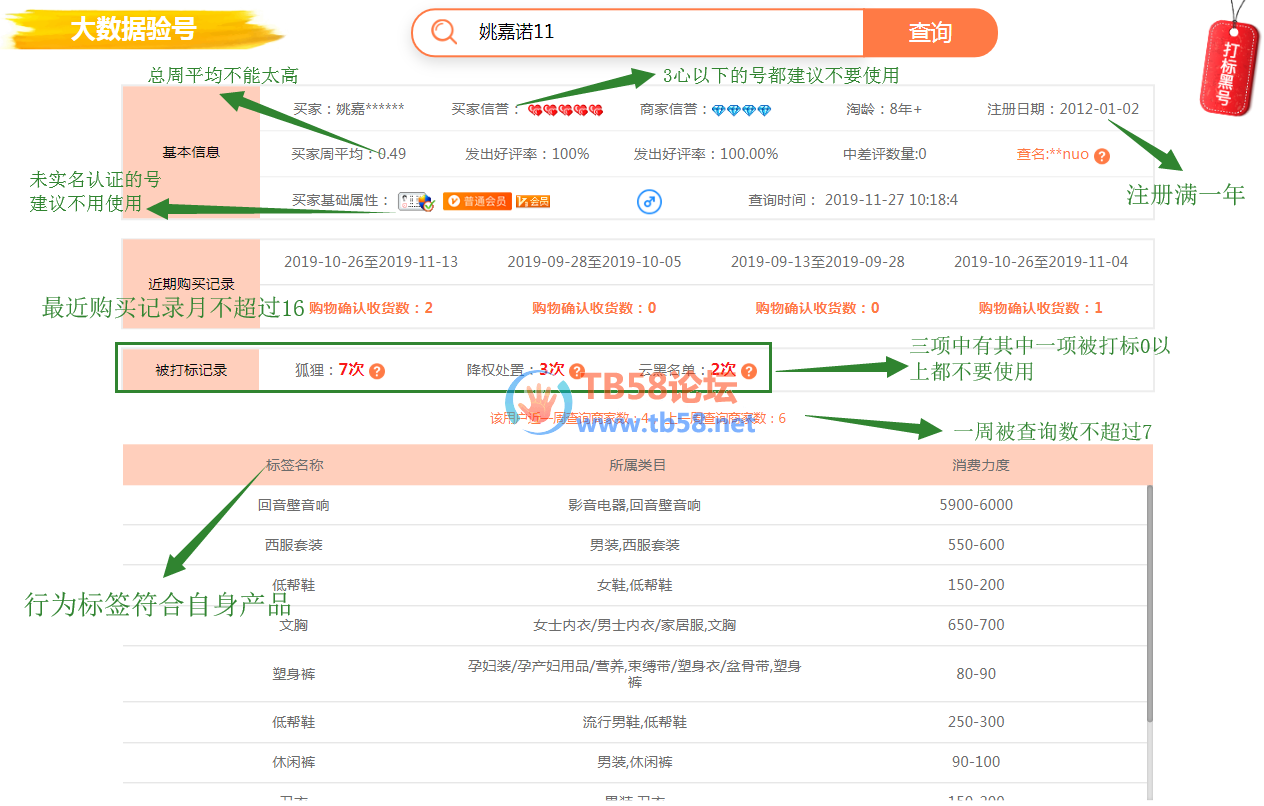Select the 近期购买记录 section label
This screenshot has width=1264, height=806.
click(x=191, y=284)
